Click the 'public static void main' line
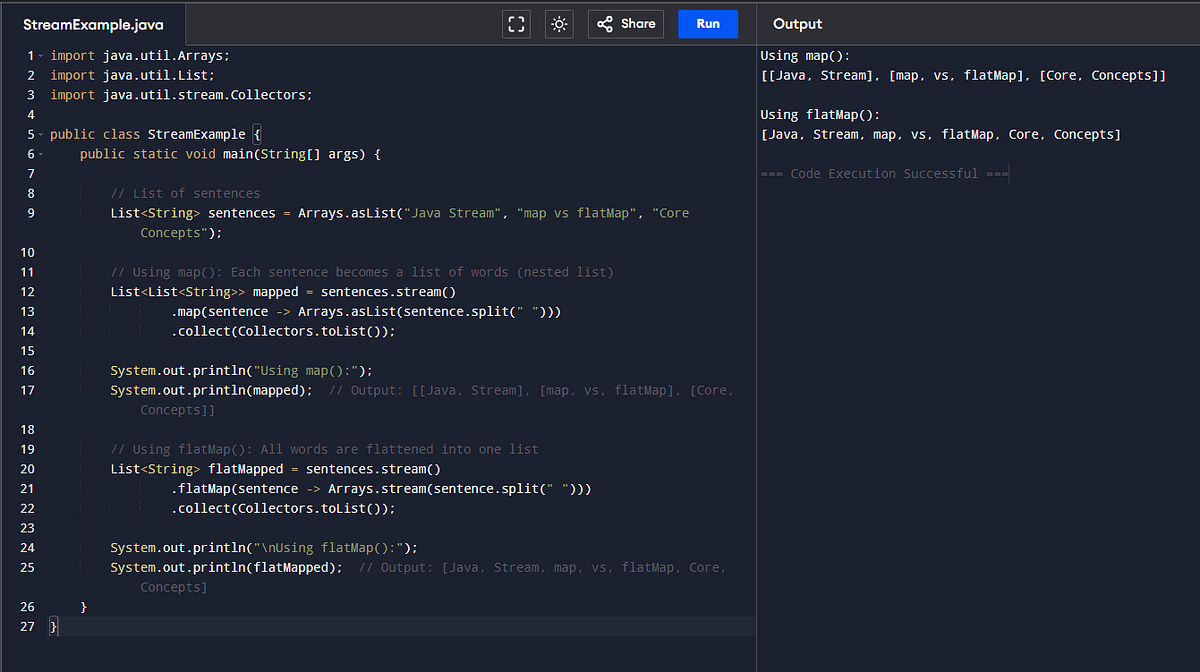 (x=230, y=154)
